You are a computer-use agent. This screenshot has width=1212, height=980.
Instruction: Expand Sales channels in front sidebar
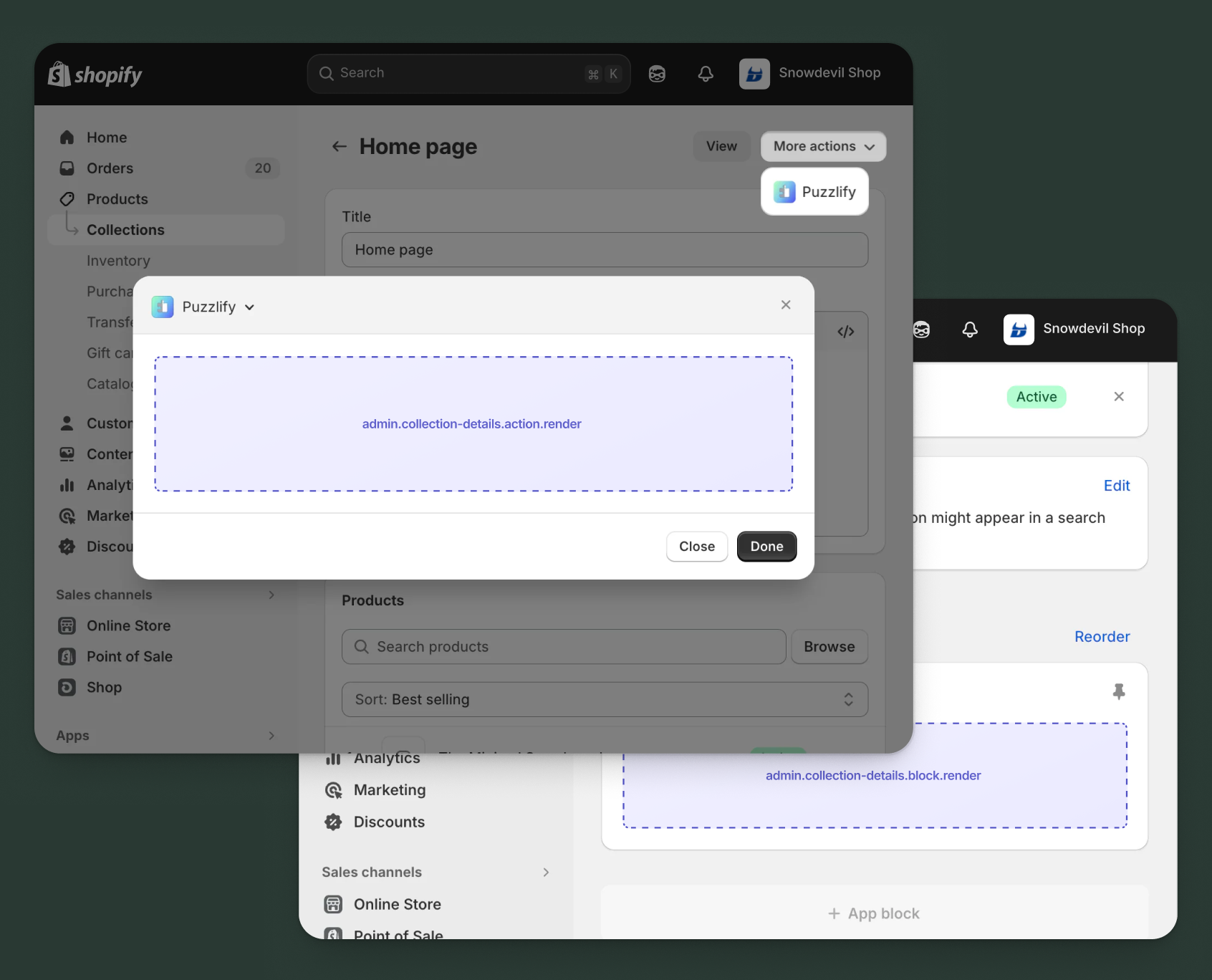(x=271, y=595)
